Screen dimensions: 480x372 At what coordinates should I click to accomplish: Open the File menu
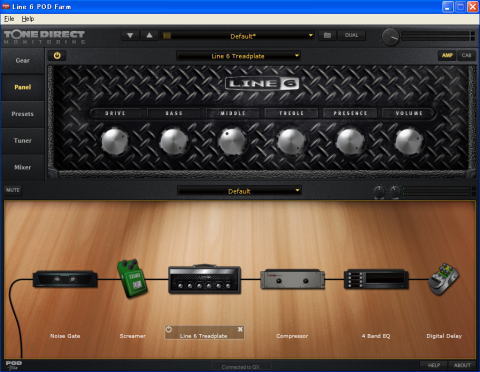(9, 19)
